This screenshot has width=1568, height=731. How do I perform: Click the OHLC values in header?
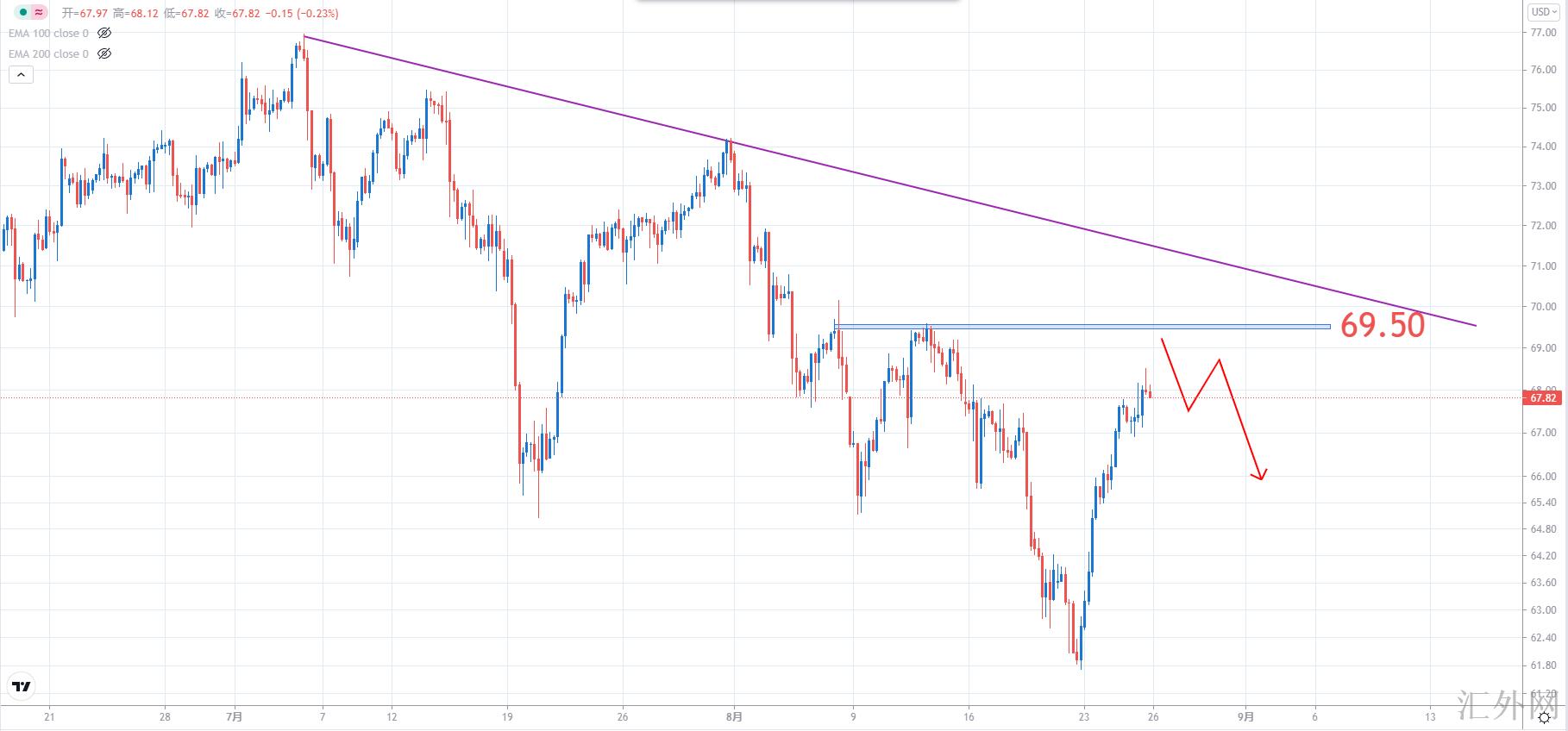point(198,14)
